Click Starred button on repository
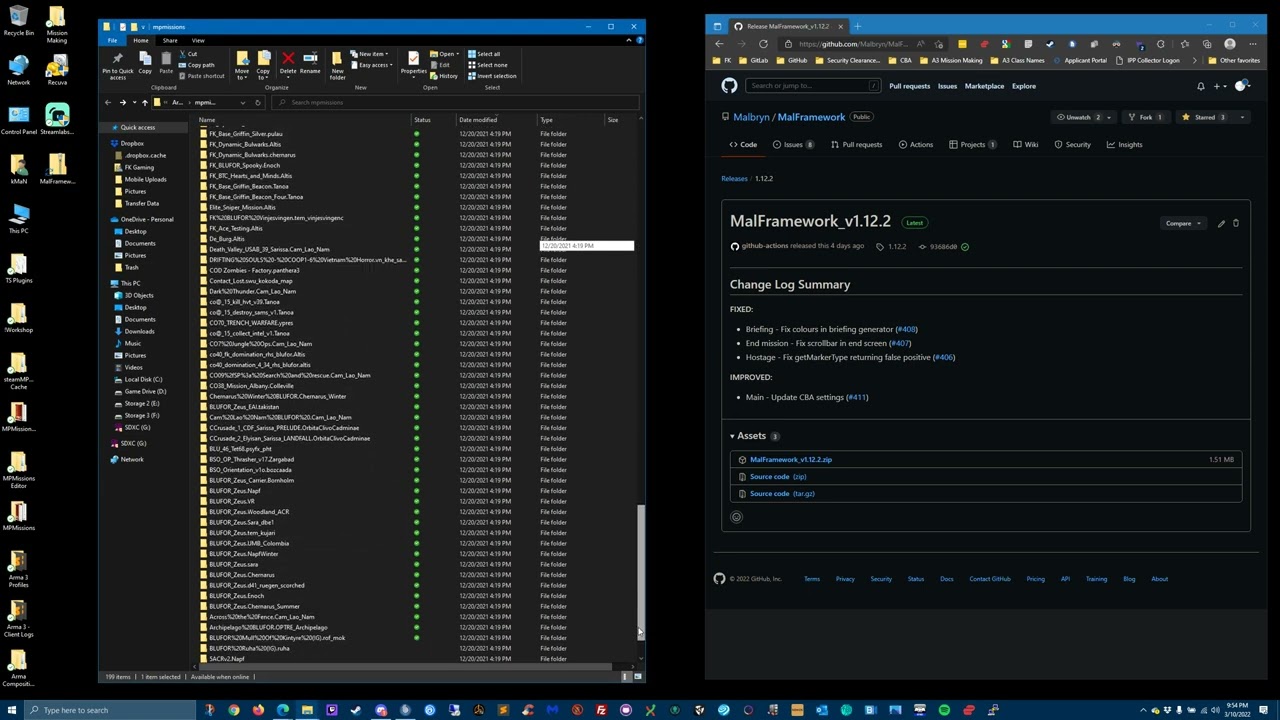The height and width of the screenshot is (720, 1280). pos(1204,117)
